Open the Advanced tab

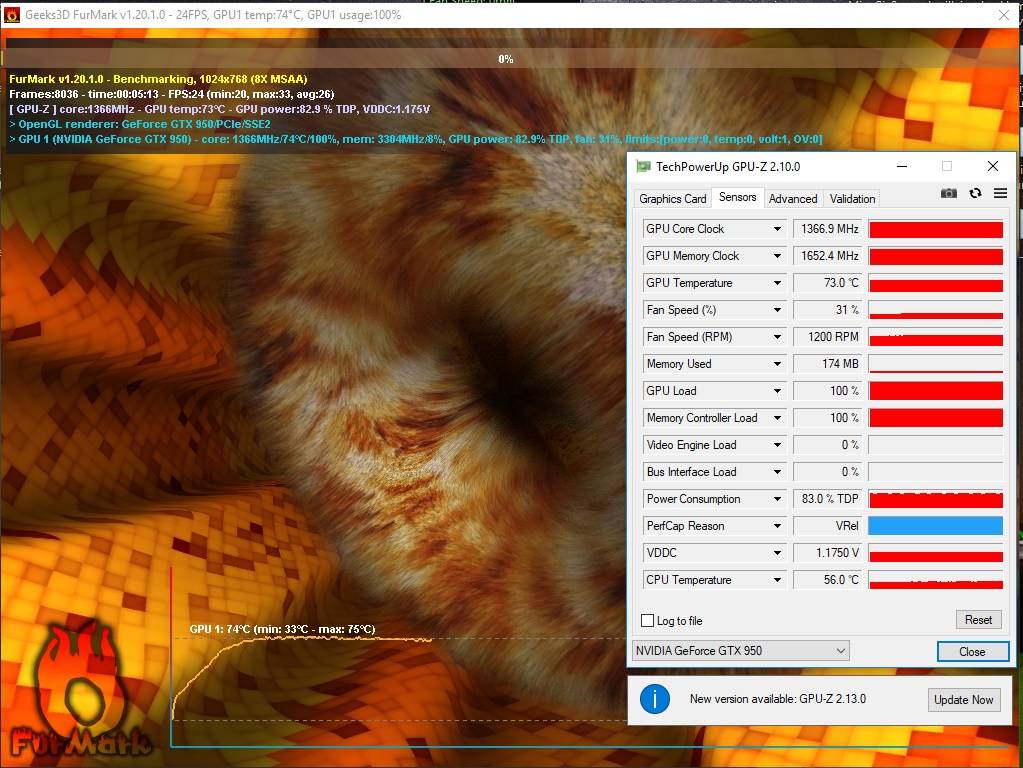pos(793,198)
